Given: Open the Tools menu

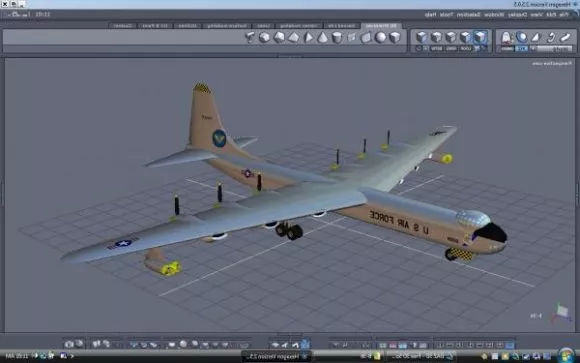Looking at the screenshot, I should [x=446, y=15].
